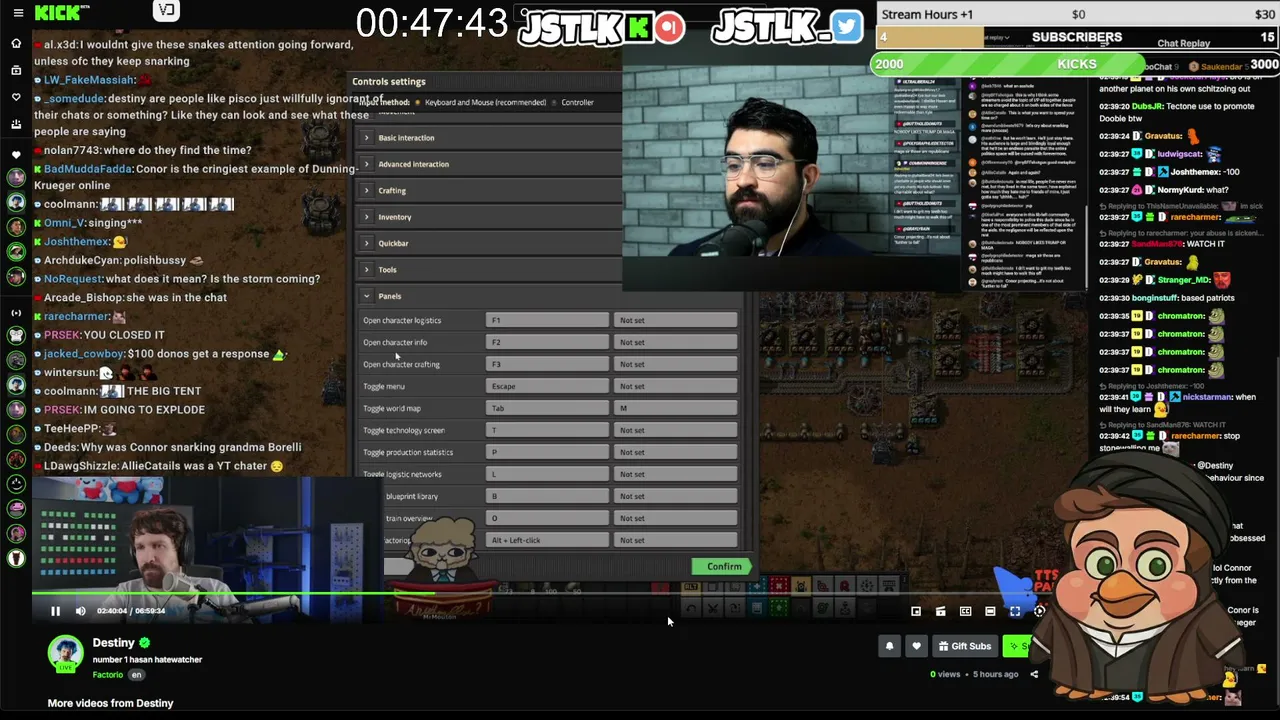
Task: Share the stream with the share icon
Action: tap(1034, 674)
